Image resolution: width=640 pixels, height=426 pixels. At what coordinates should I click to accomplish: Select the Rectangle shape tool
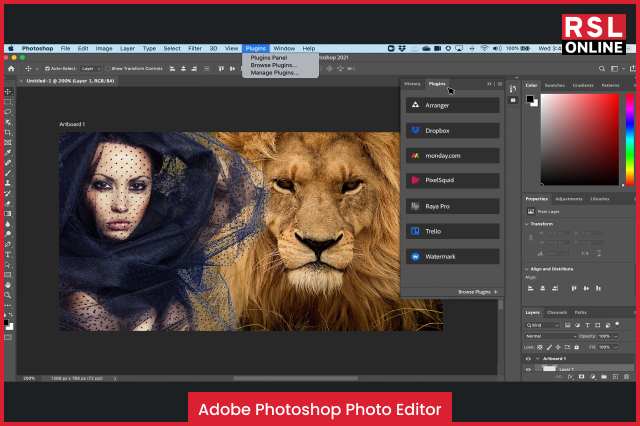8,275
